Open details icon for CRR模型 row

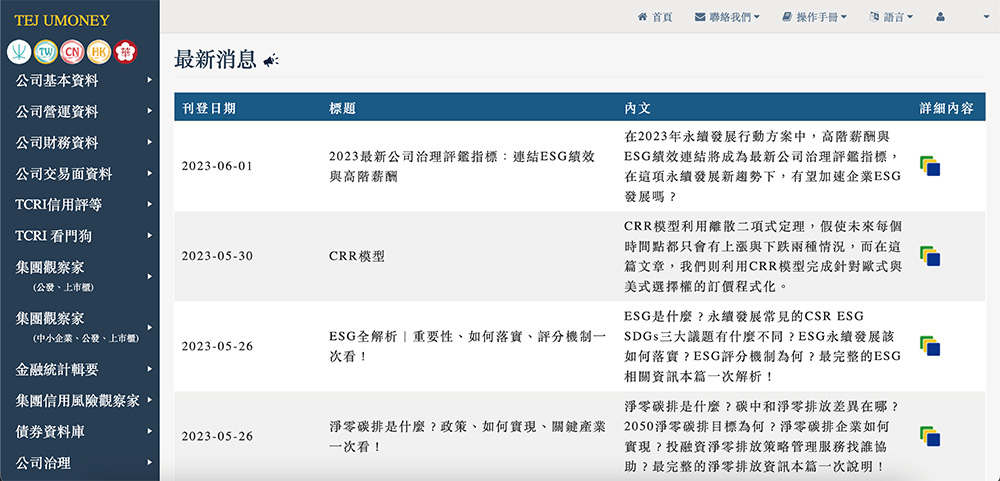930,256
